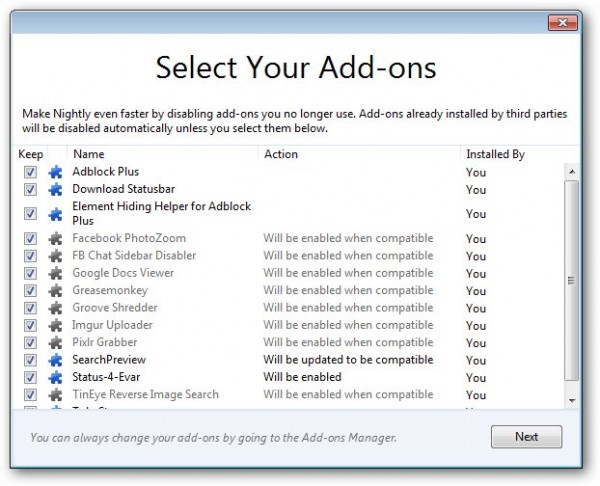Click the FB Chat Sidebar Disabler icon

tap(55, 256)
